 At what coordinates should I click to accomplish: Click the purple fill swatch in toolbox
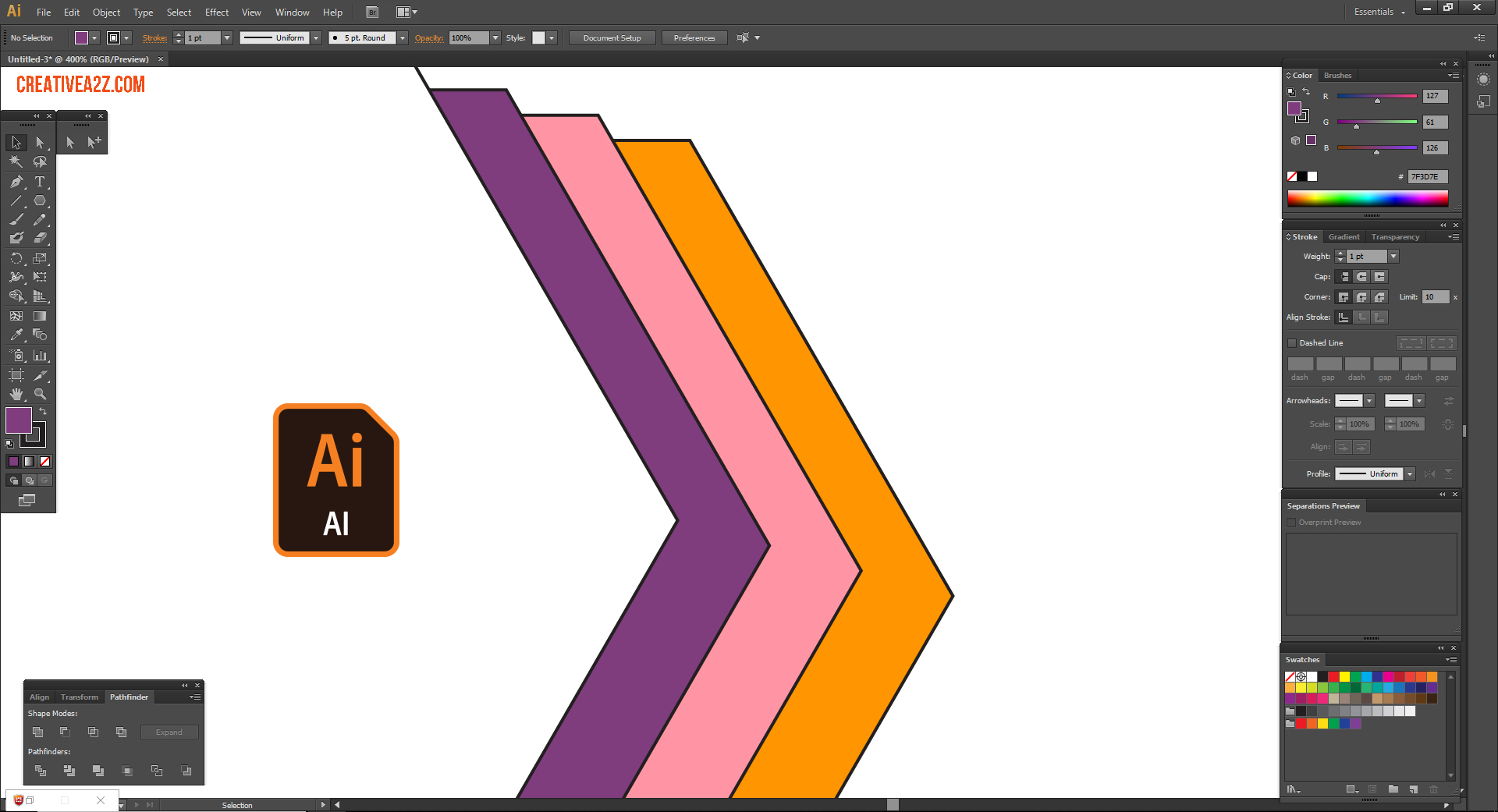tap(18, 420)
